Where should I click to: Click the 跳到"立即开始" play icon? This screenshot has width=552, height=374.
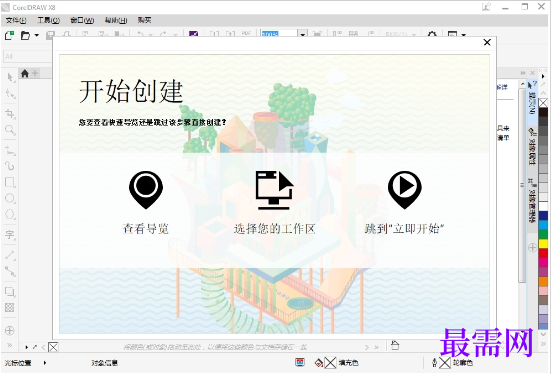click(404, 189)
